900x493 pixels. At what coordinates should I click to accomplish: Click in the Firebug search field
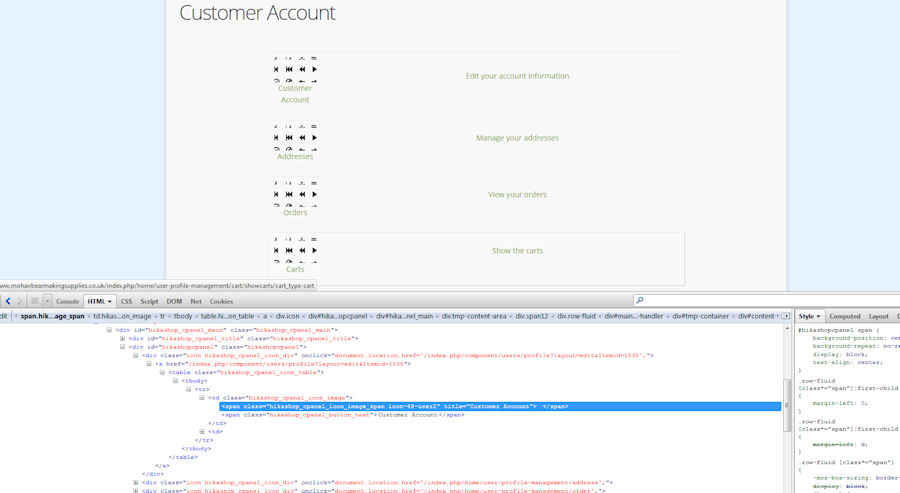[x=766, y=300]
